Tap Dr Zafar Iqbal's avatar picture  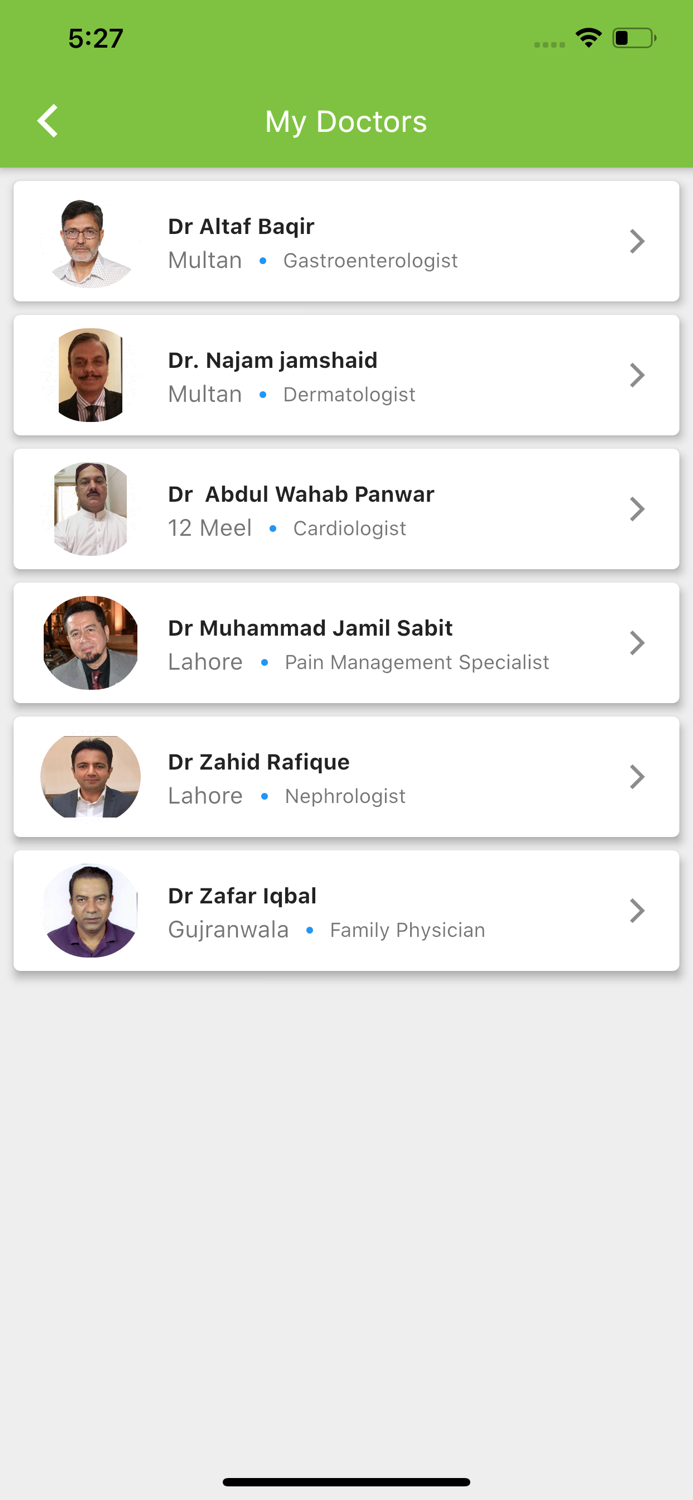[x=90, y=911]
